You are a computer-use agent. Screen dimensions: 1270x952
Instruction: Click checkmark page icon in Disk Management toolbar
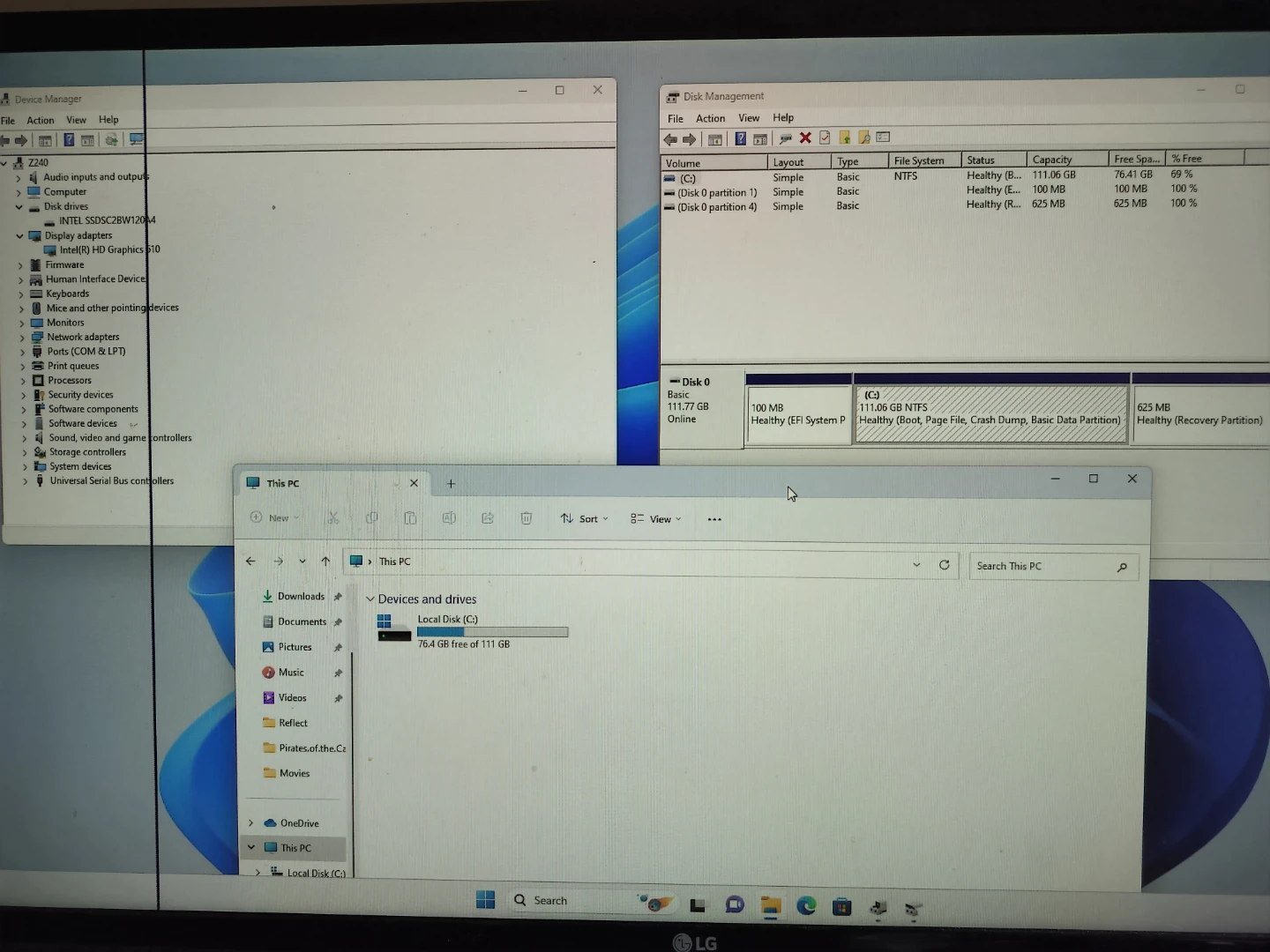tap(825, 138)
